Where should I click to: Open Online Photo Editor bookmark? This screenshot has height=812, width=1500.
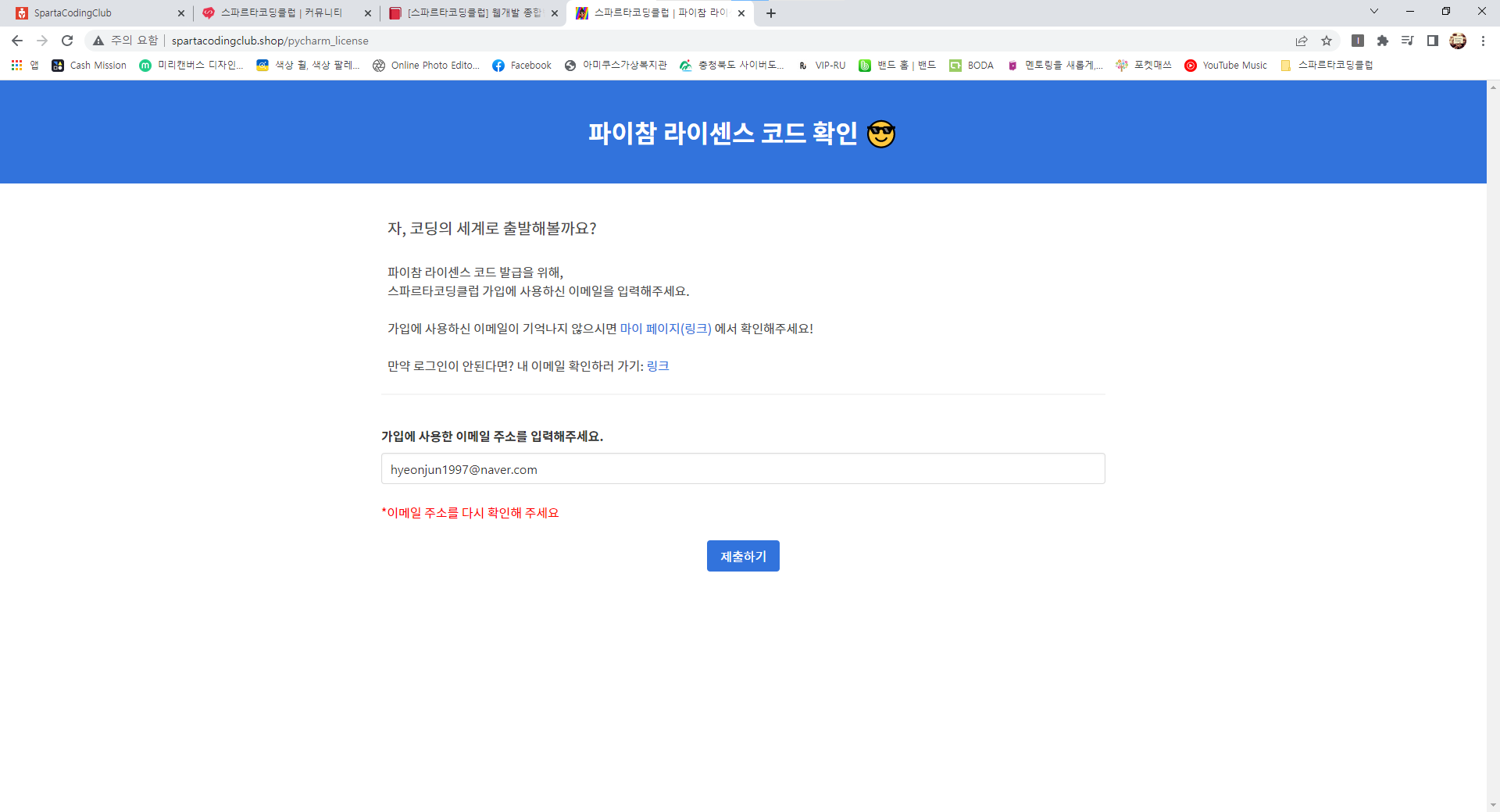tap(426, 66)
